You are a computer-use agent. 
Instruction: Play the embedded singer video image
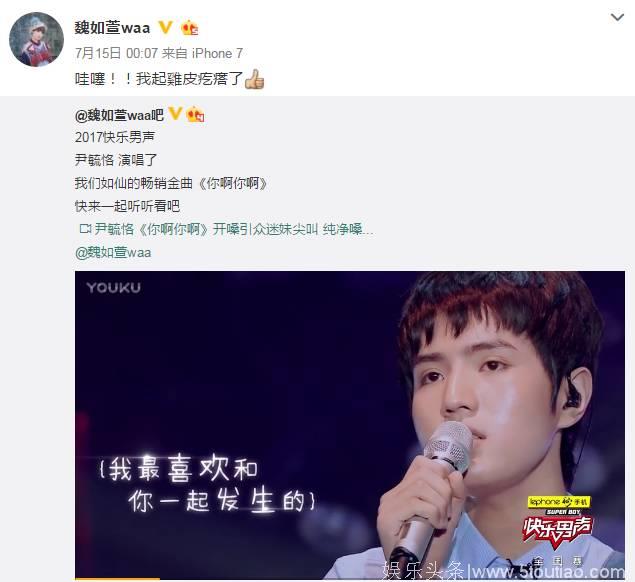(350, 425)
